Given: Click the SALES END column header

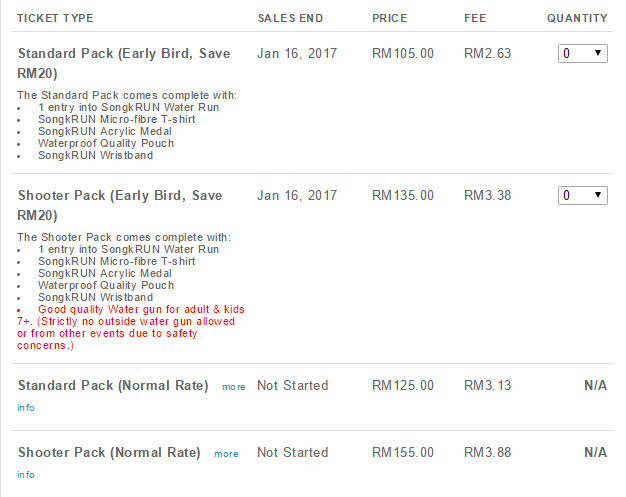Looking at the screenshot, I should pyautogui.click(x=290, y=18).
